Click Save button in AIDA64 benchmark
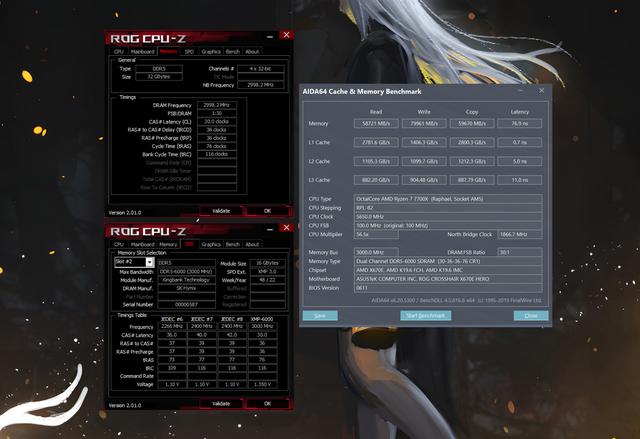The image size is (640, 439). click(320, 315)
